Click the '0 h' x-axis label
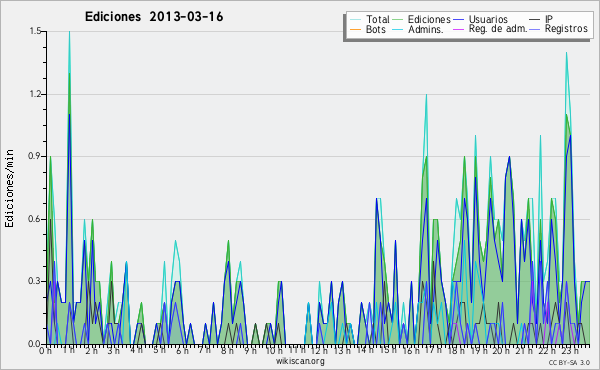 point(46,351)
